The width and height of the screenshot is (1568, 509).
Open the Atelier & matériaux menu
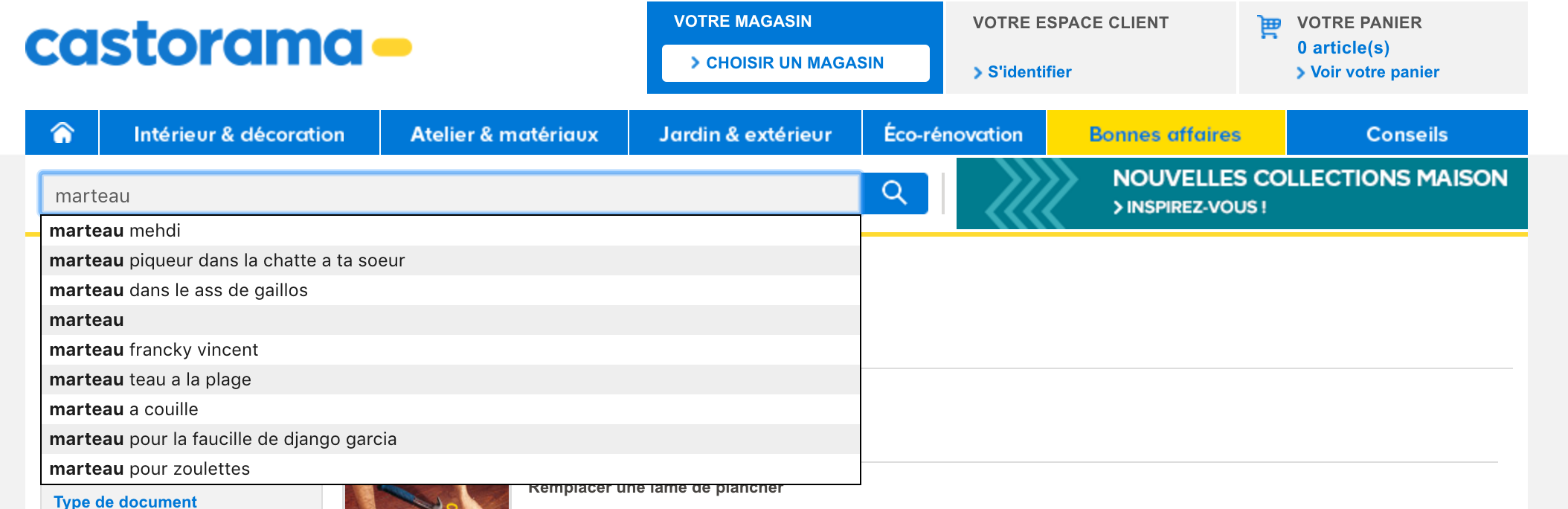tap(504, 134)
